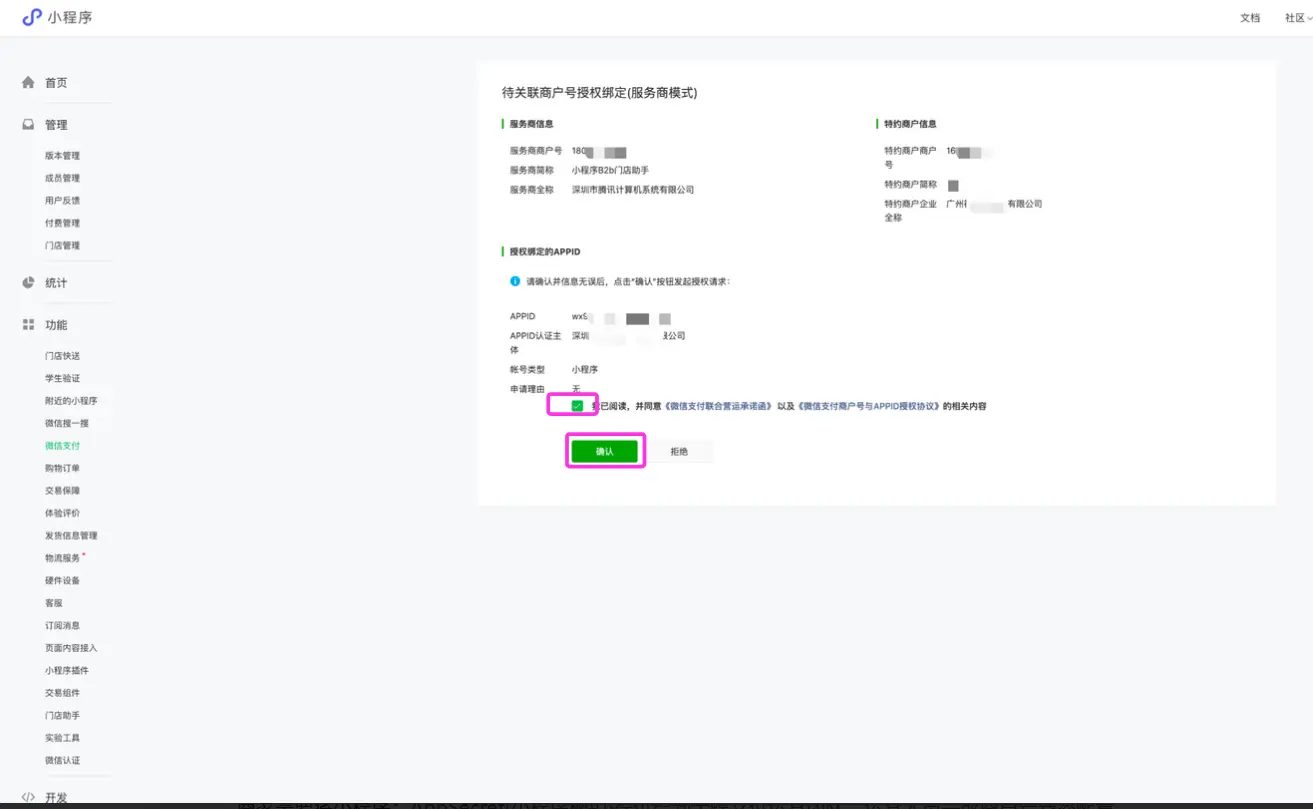Image resolution: width=1313 pixels, height=809 pixels.
Task: Open the 管理 section
Action: [56, 125]
